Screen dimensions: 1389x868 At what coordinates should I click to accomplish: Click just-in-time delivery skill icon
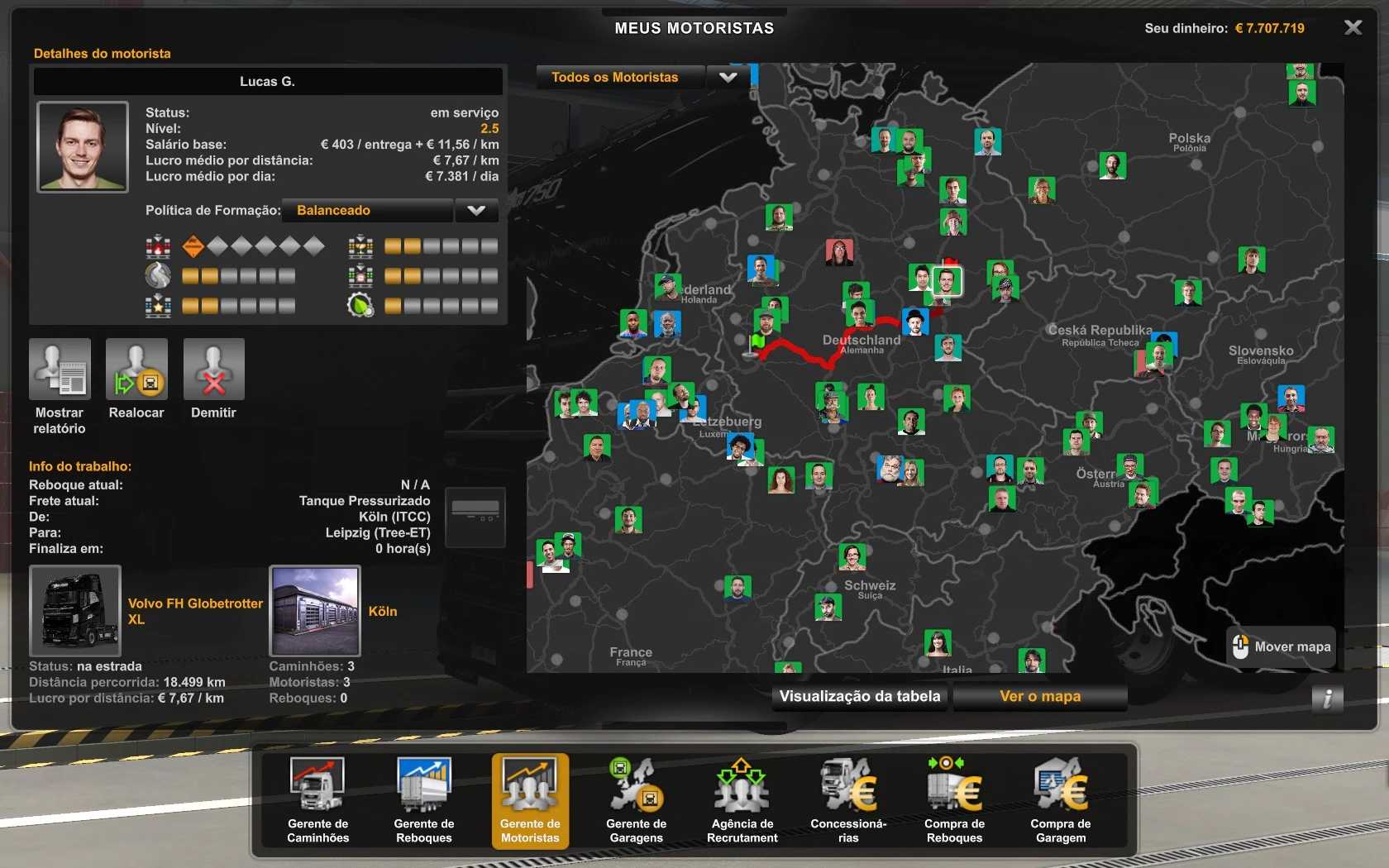coord(360,275)
